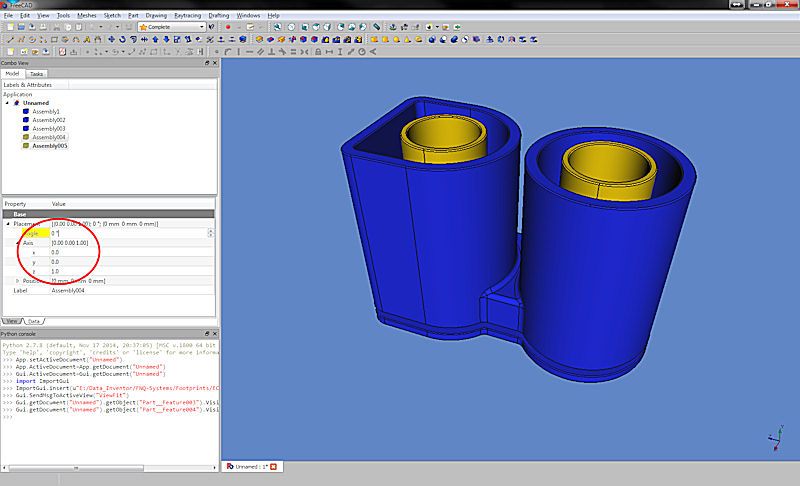Create a Part Cone primitive

407,39
